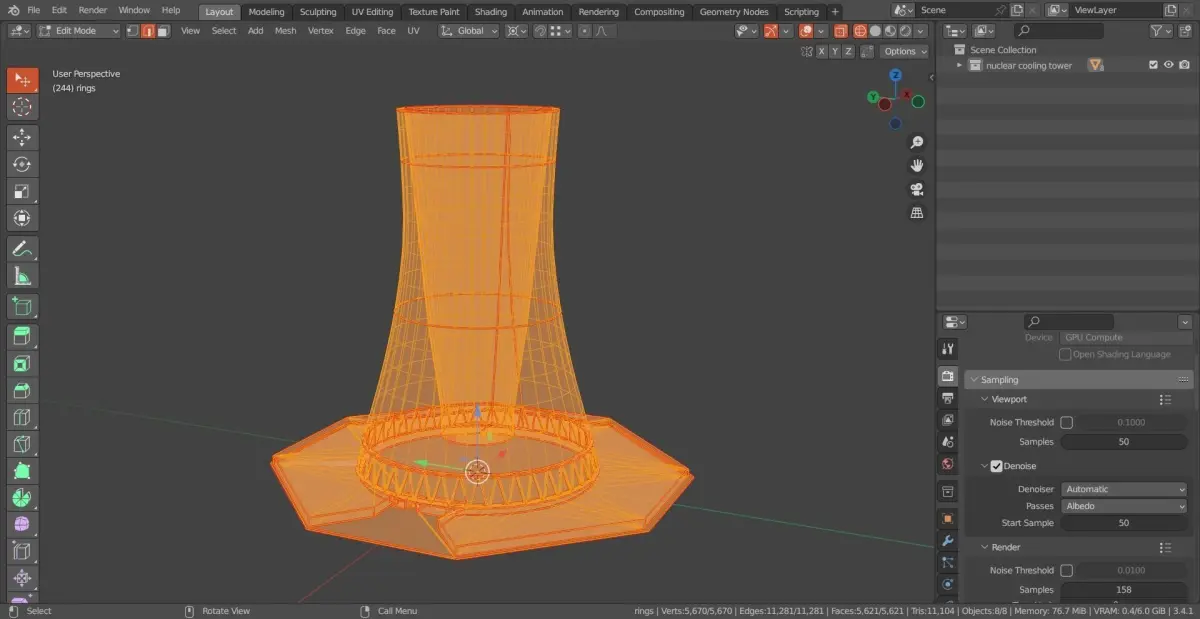Switch to the UV Editing workspace tab
This screenshot has height=619, width=1200.
372,11
